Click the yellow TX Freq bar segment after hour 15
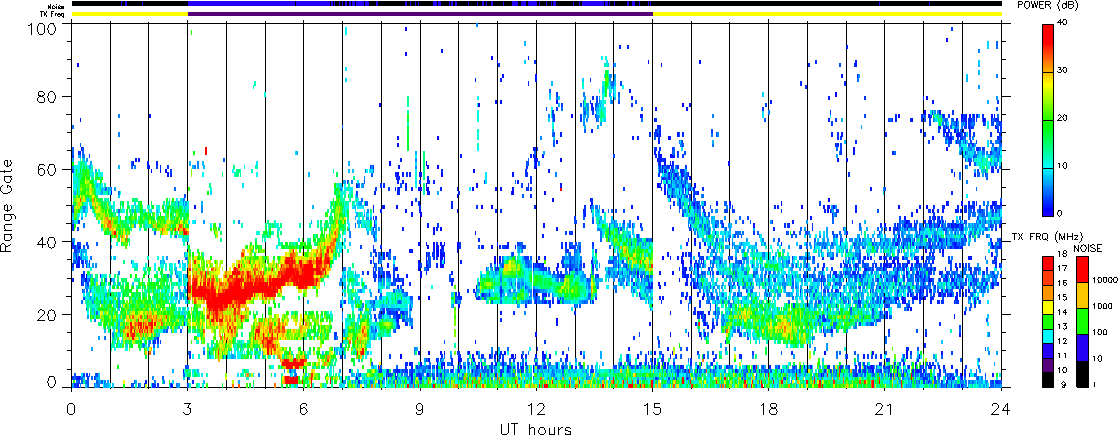 [x=827, y=14]
